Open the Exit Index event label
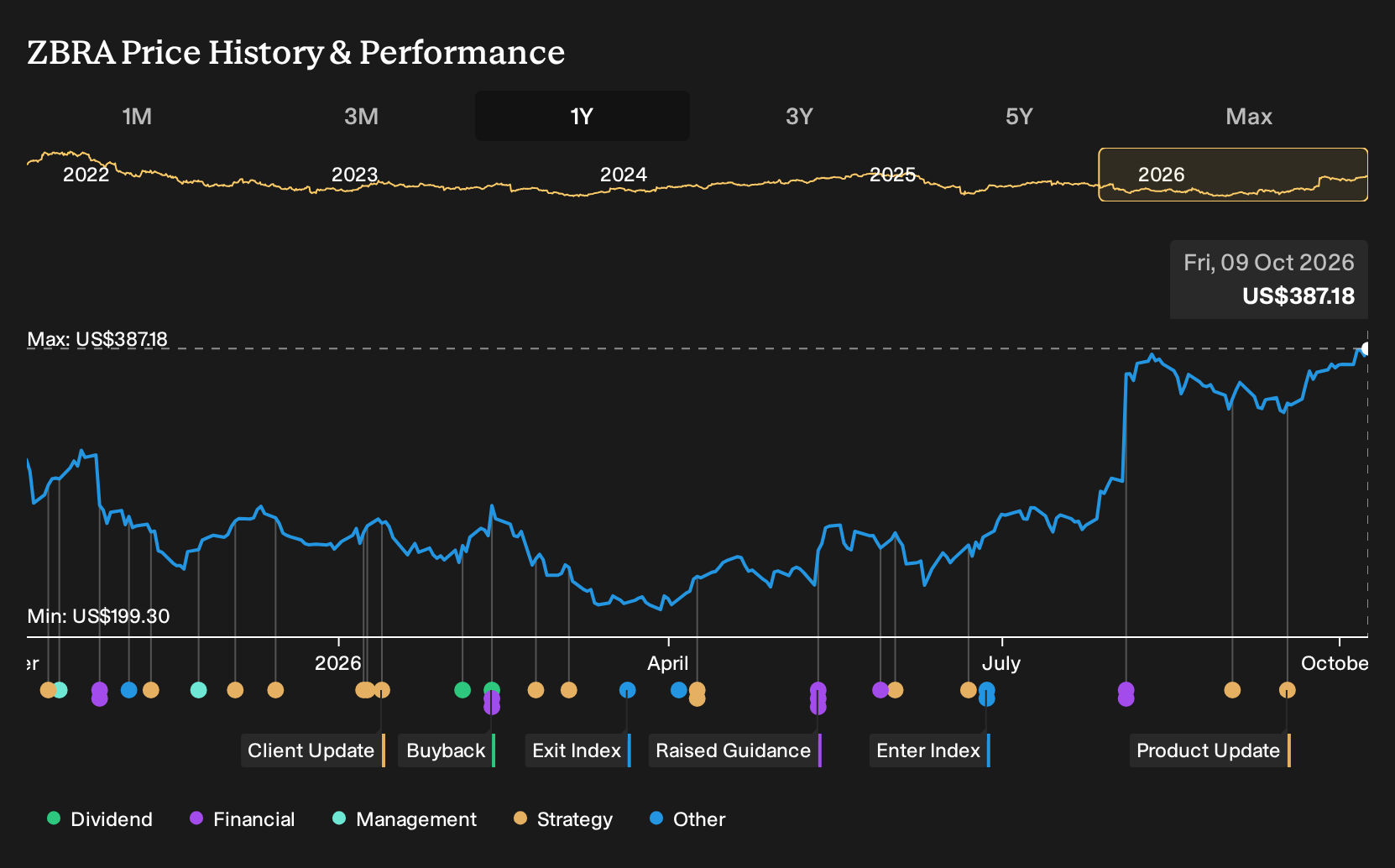This screenshot has height=868, width=1395. pyautogui.click(x=577, y=750)
